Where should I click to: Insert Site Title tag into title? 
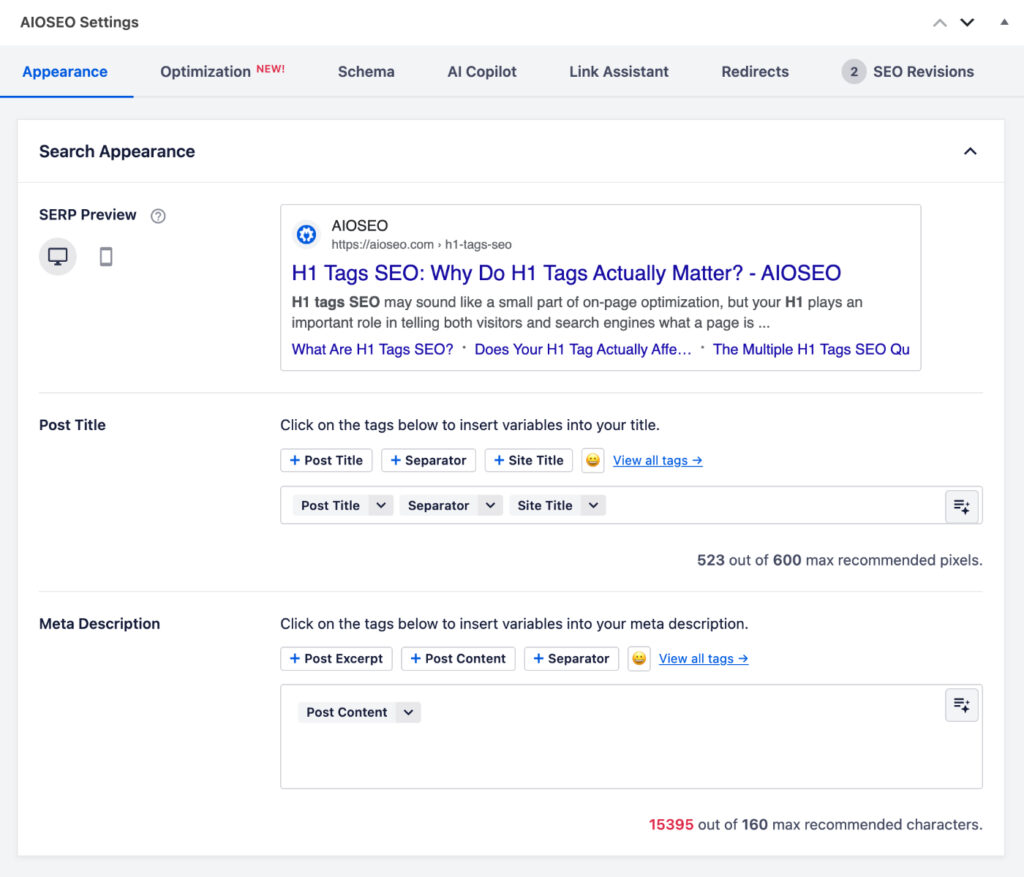click(x=528, y=460)
